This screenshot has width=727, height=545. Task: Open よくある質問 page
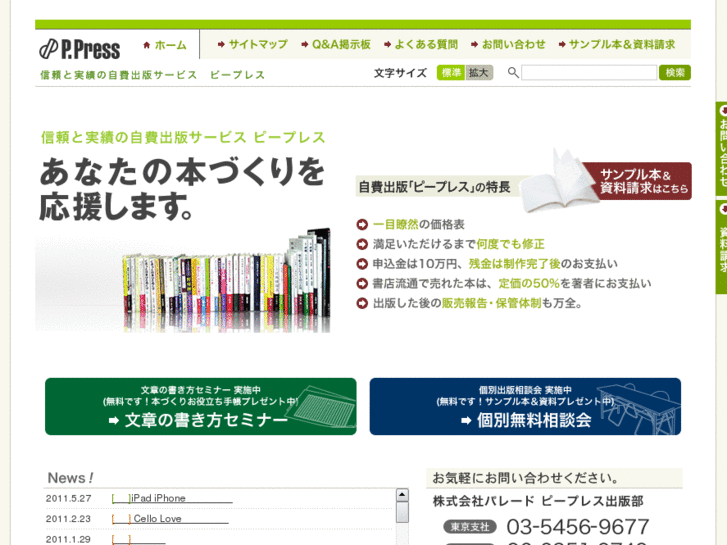point(421,45)
